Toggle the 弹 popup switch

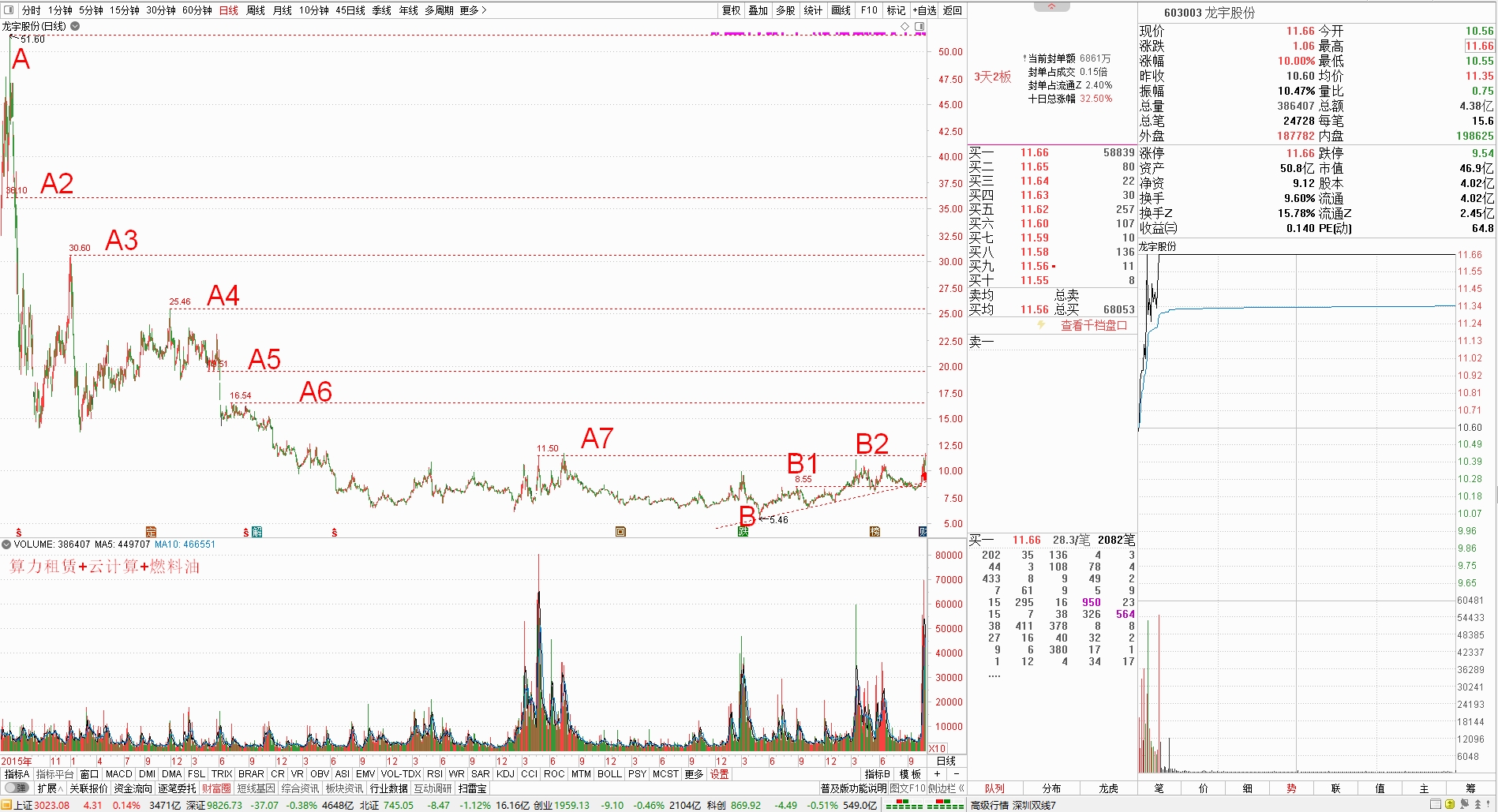pyautogui.click(x=17, y=788)
